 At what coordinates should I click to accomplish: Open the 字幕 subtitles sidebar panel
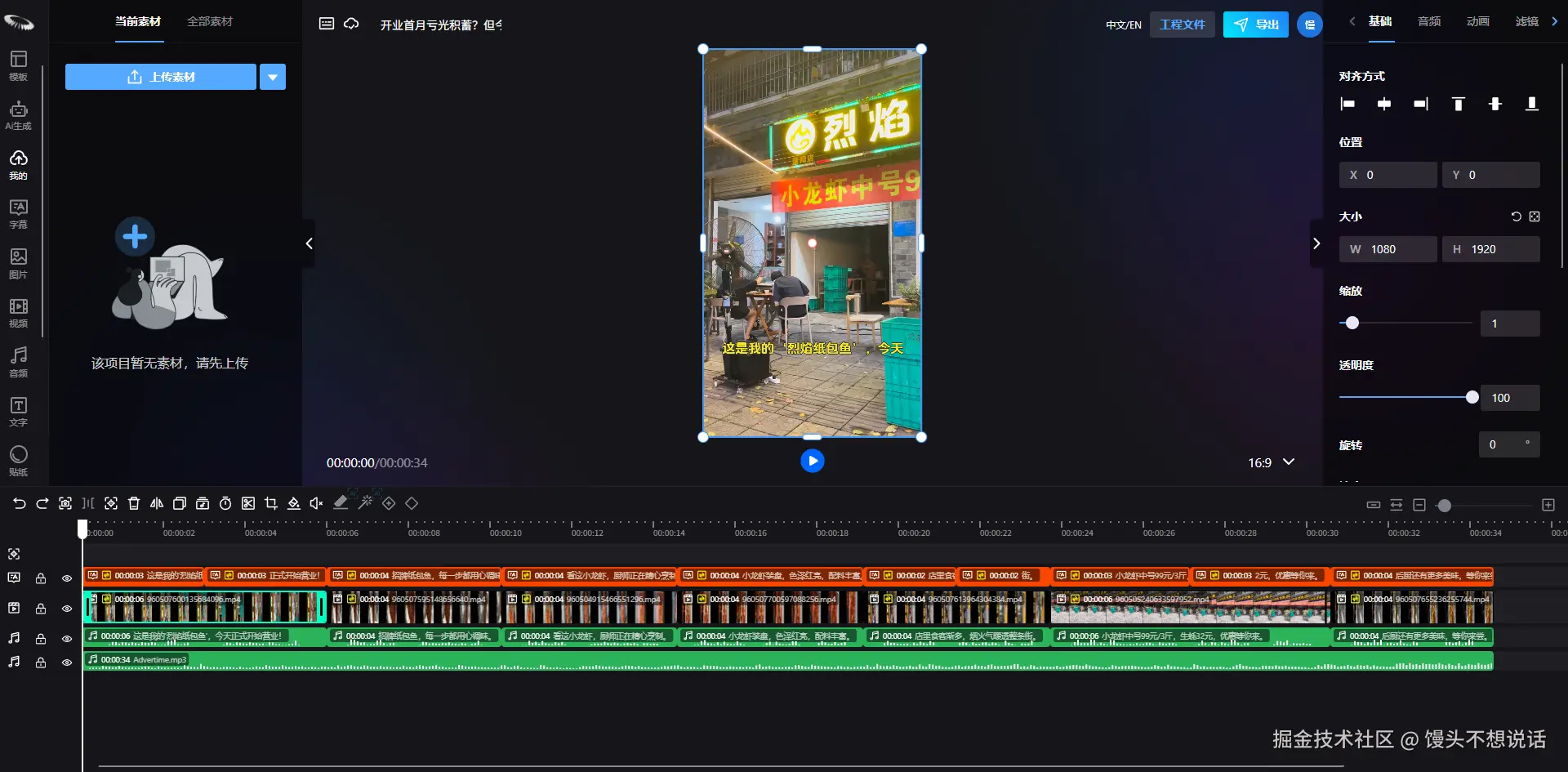click(x=18, y=214)
